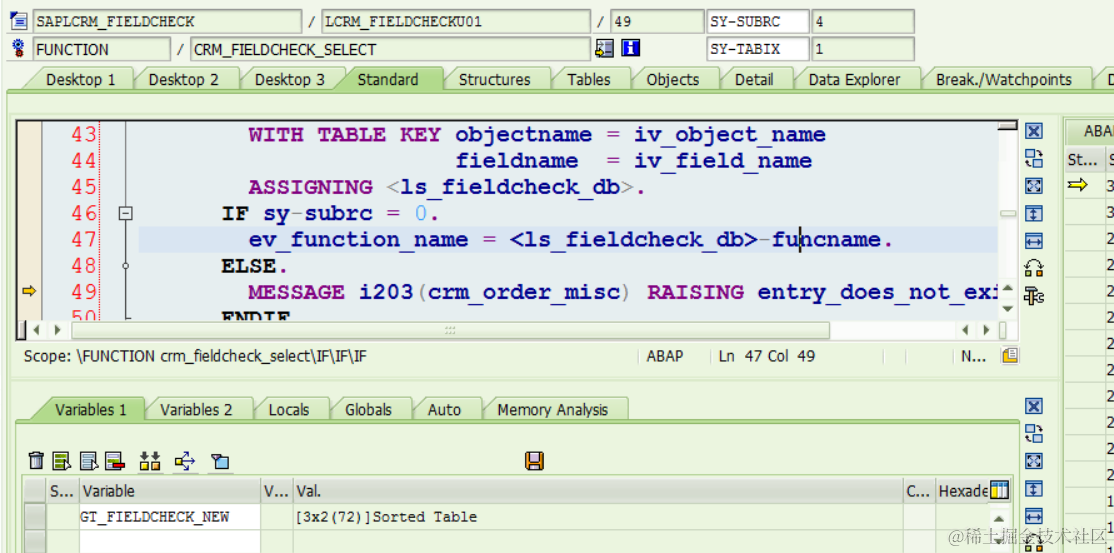This screenshot has width=1114, height=553.
Task: Click the orange save icon above variables table
Action: pyautogui.click(x=534, y=461)
